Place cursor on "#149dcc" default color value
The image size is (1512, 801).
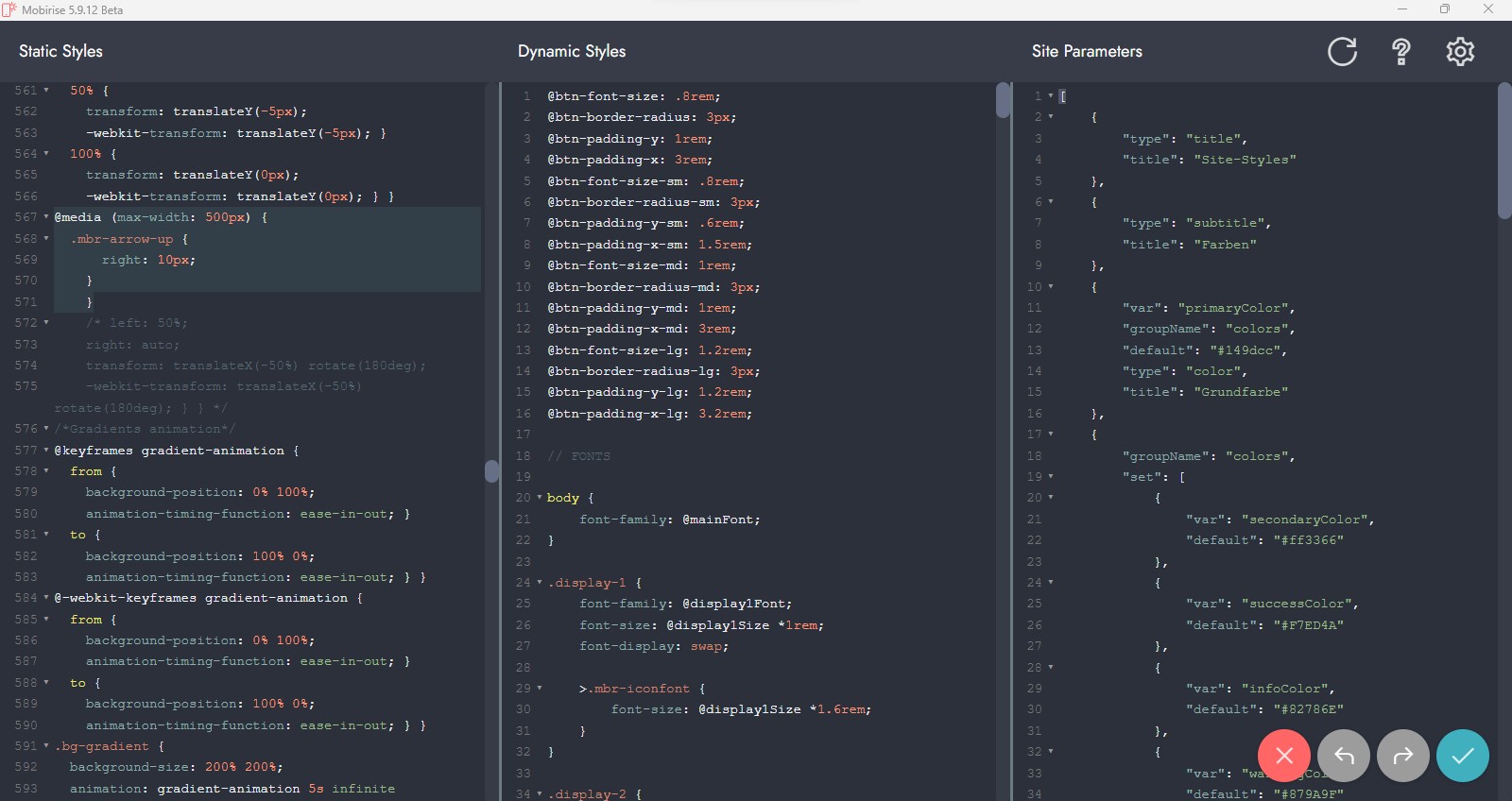coord(1245,350)
